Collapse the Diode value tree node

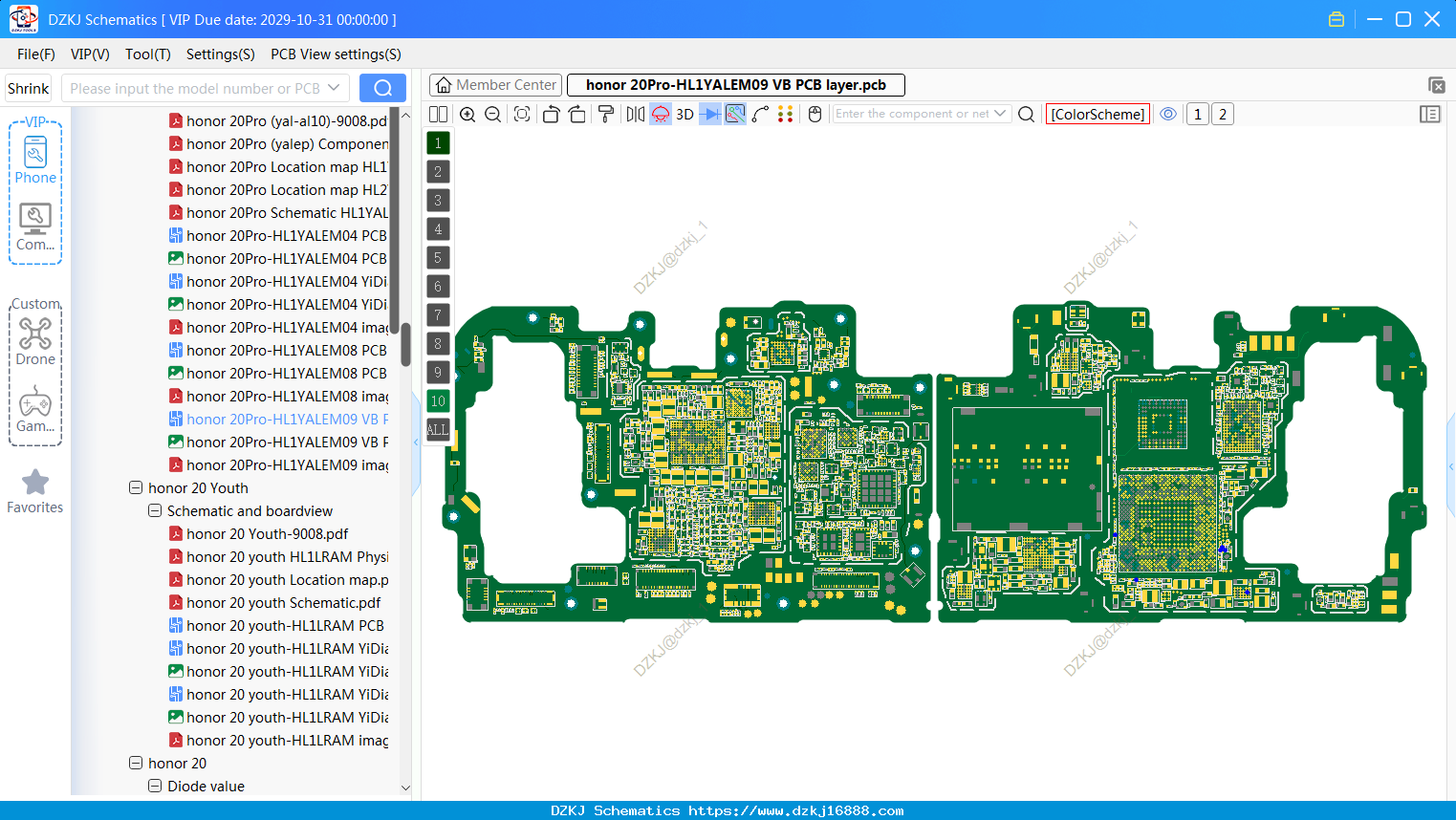(x=155, y=786)
